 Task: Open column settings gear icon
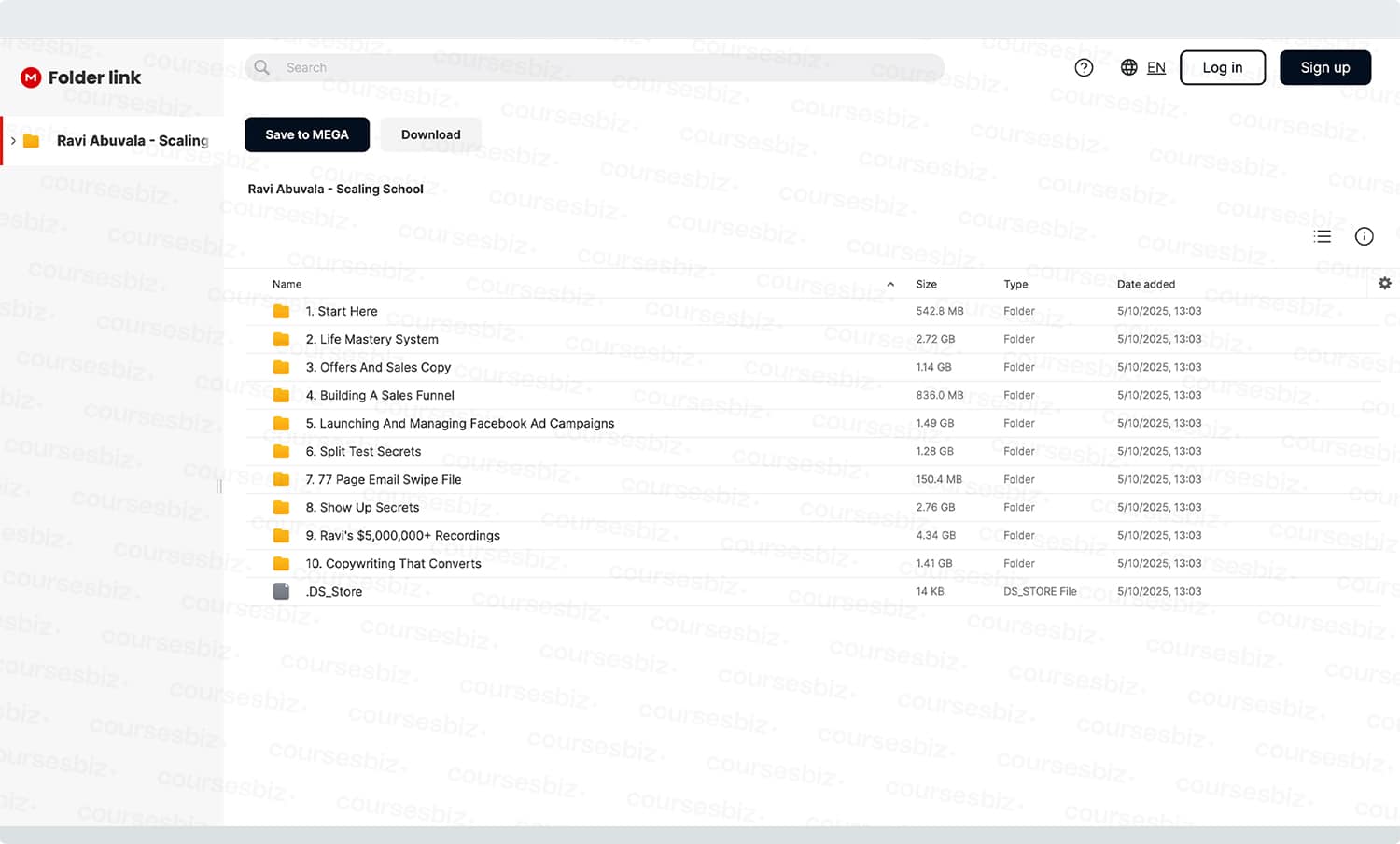[x=1385, y=283]
